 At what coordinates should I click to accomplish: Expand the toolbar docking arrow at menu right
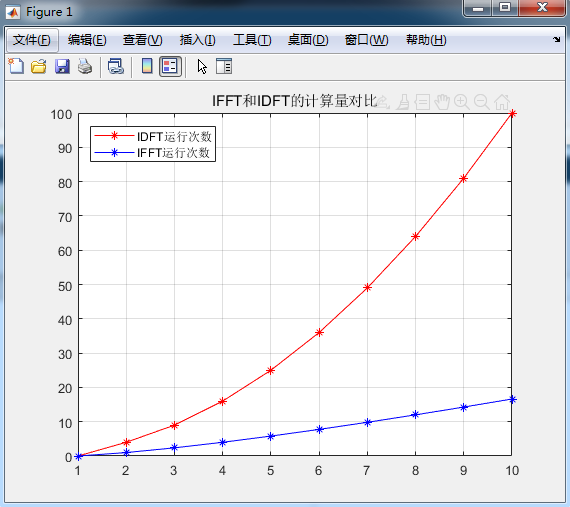(557, 39)
